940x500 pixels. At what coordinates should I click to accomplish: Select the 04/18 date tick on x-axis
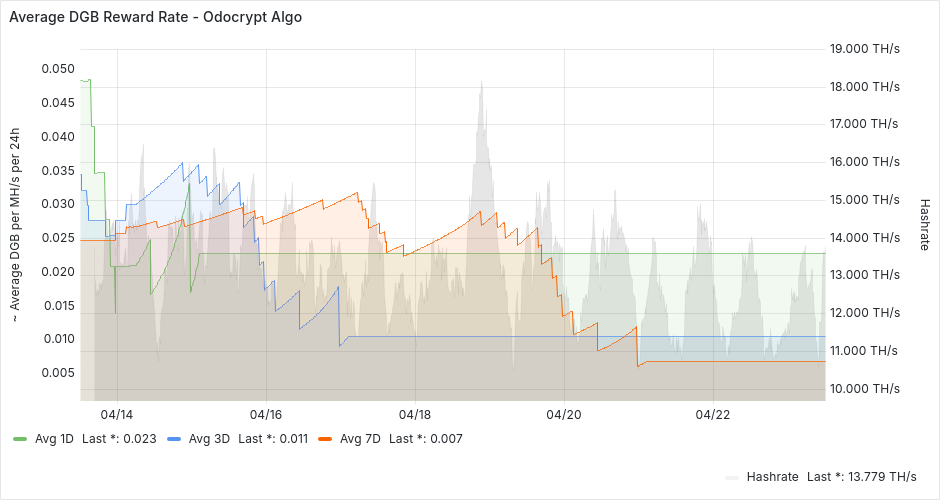pyautogui.click(x=415, y=413)
